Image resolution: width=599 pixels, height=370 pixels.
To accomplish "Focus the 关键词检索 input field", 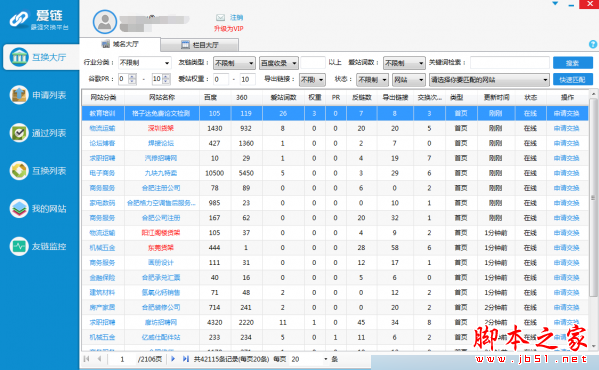I will click(510, 63).
